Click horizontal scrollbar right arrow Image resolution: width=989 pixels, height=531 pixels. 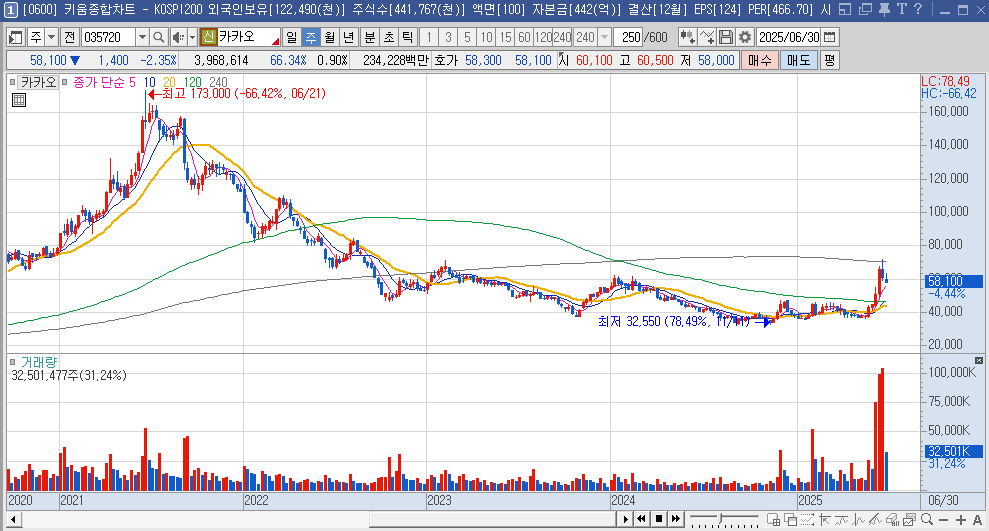[625, 520]
